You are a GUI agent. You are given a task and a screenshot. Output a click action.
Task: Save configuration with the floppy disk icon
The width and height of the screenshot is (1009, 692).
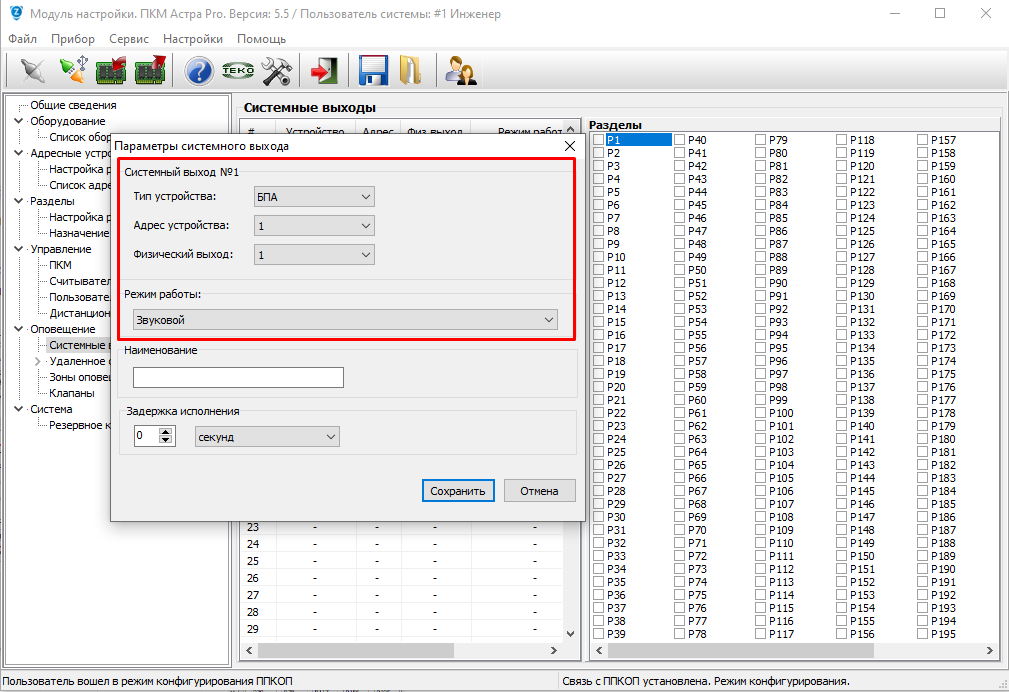(373, 71)
